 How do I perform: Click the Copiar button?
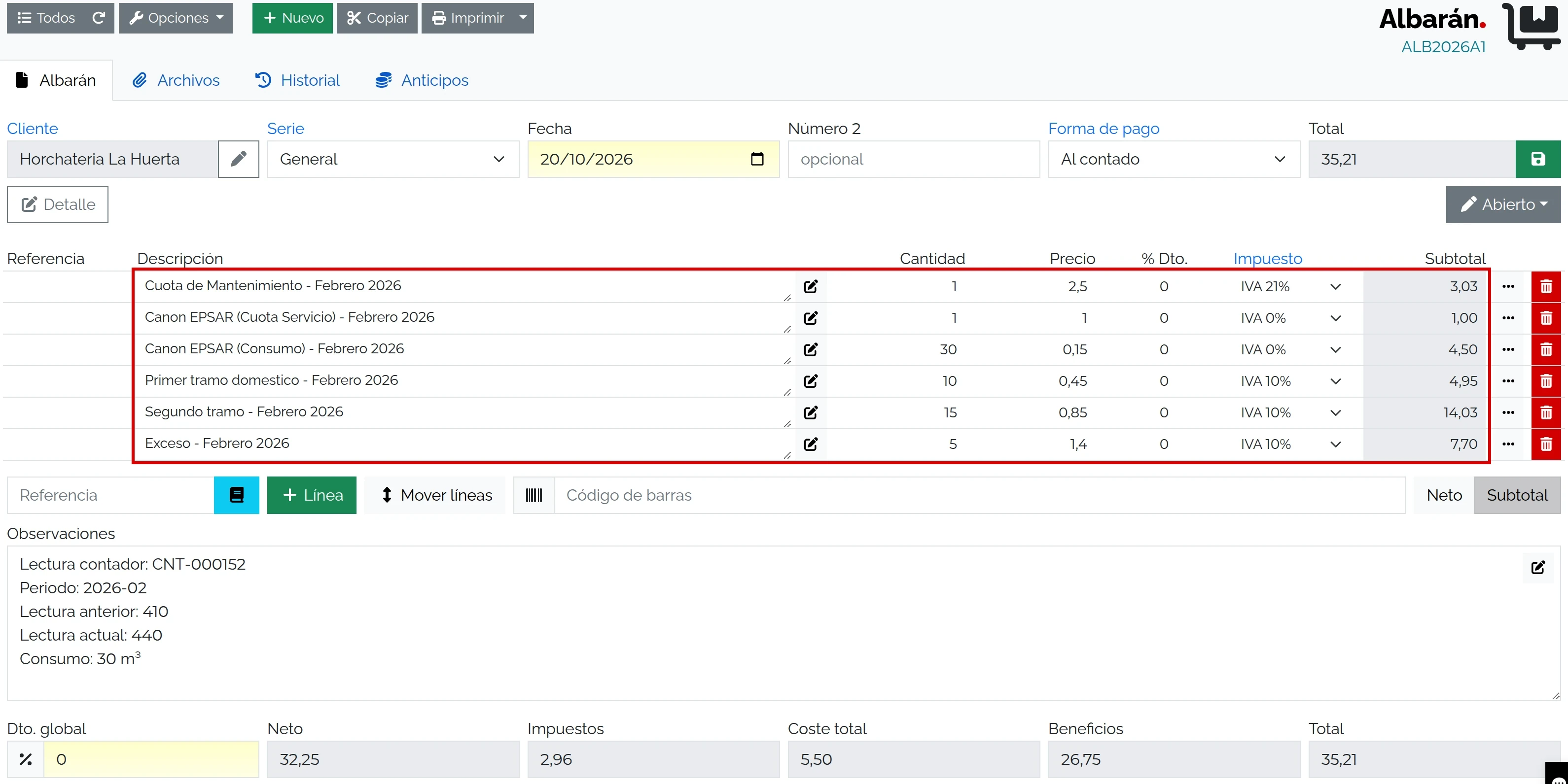pyautogui.click(x=377, y=18)
